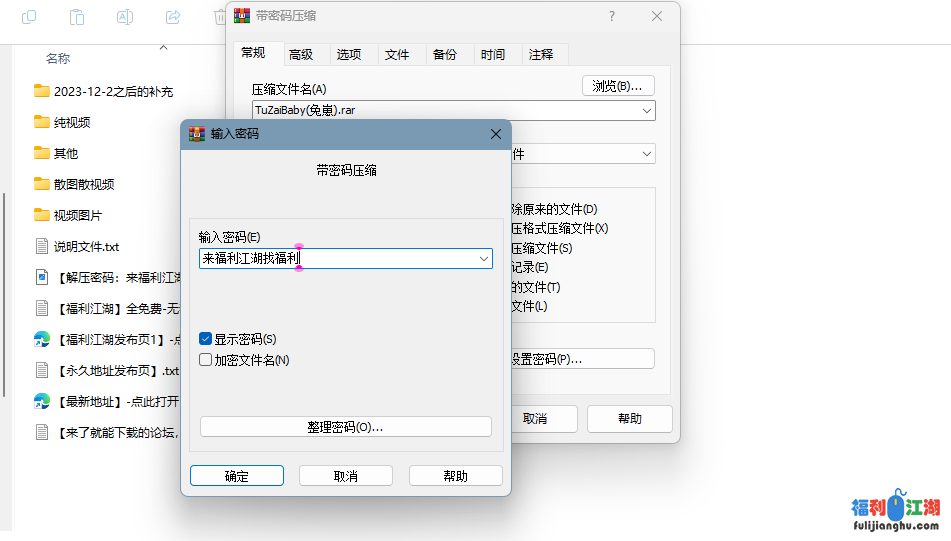This screenshot has height=541, width=951.
Task: Enable the 加密文件名 checkbox
Action: 206,360
